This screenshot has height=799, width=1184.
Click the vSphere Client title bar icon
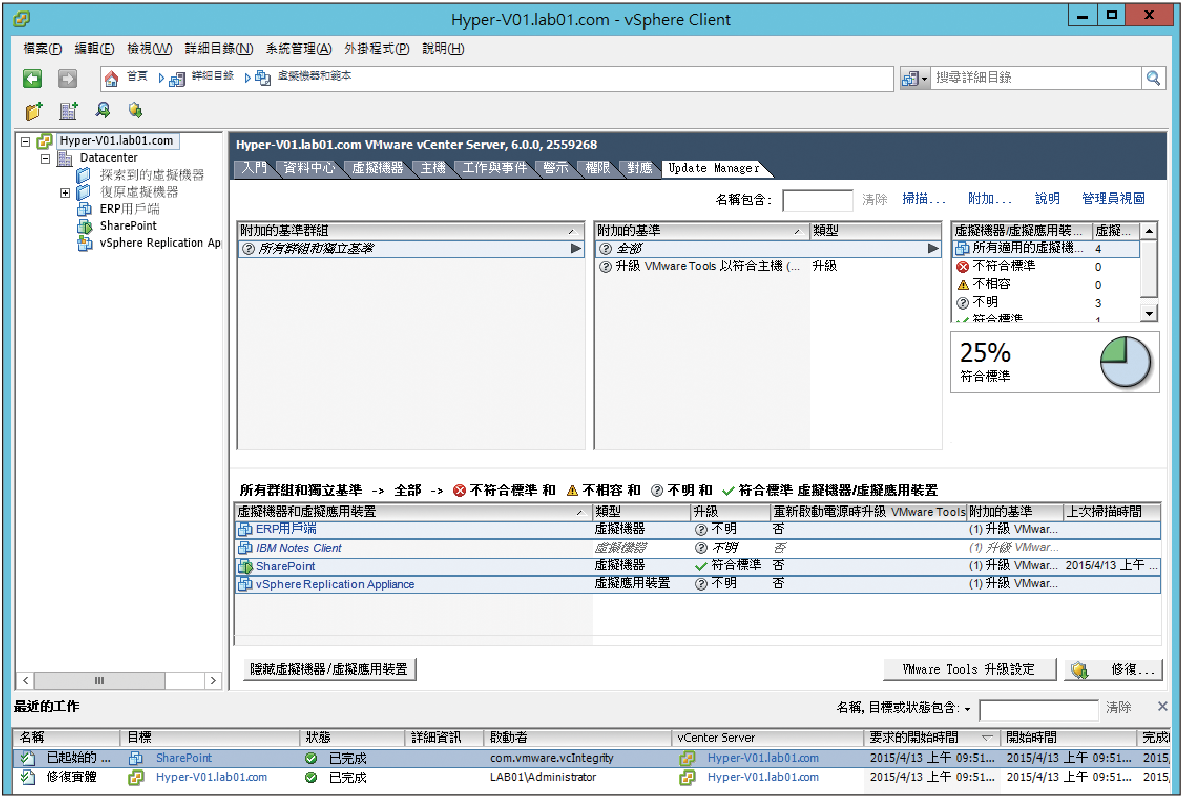21,18
